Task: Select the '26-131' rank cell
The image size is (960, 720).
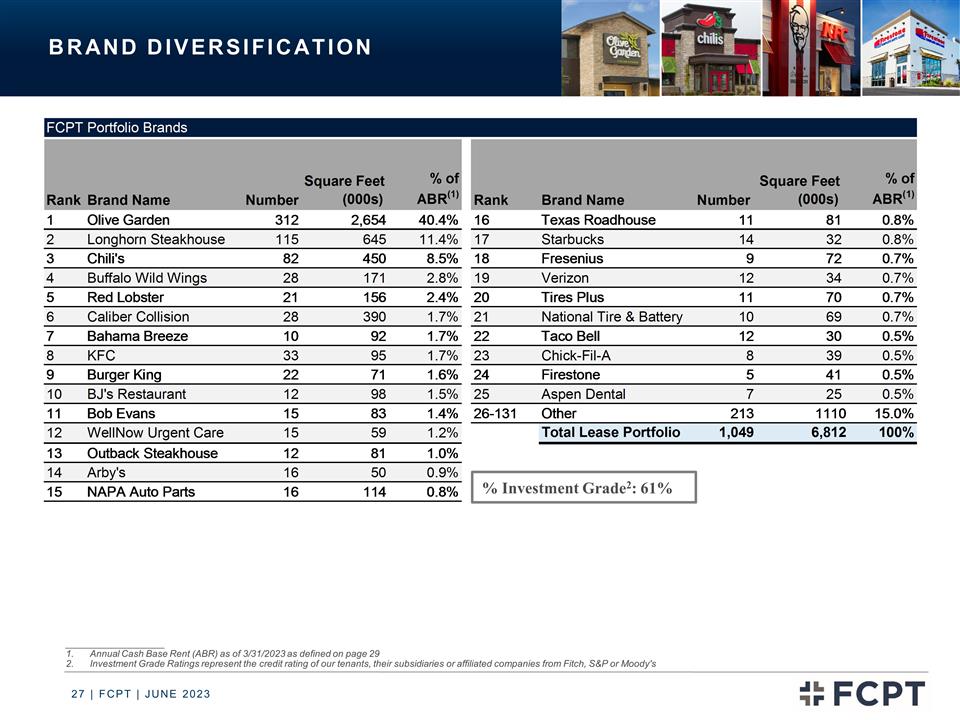Action: (495, 414)
